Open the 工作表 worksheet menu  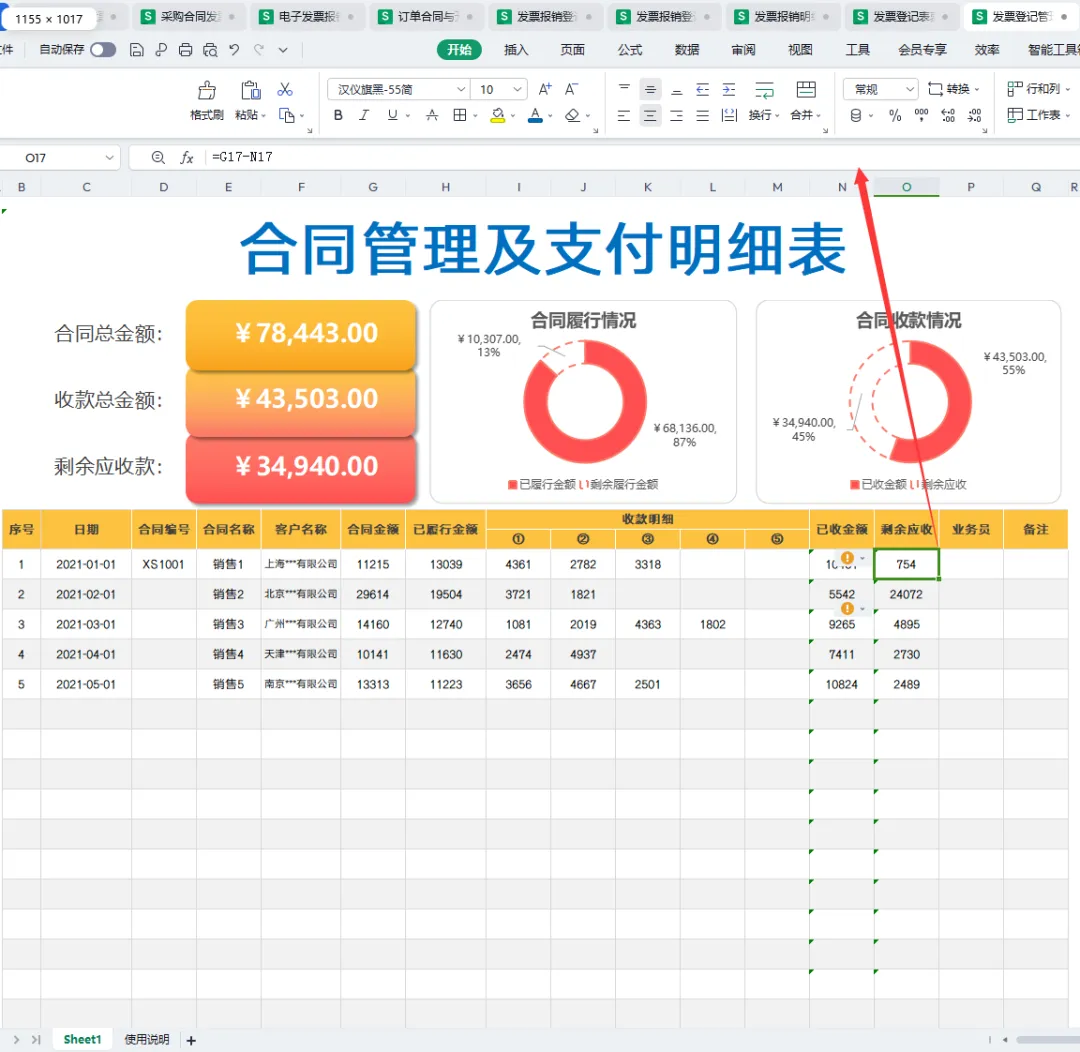1039,115
